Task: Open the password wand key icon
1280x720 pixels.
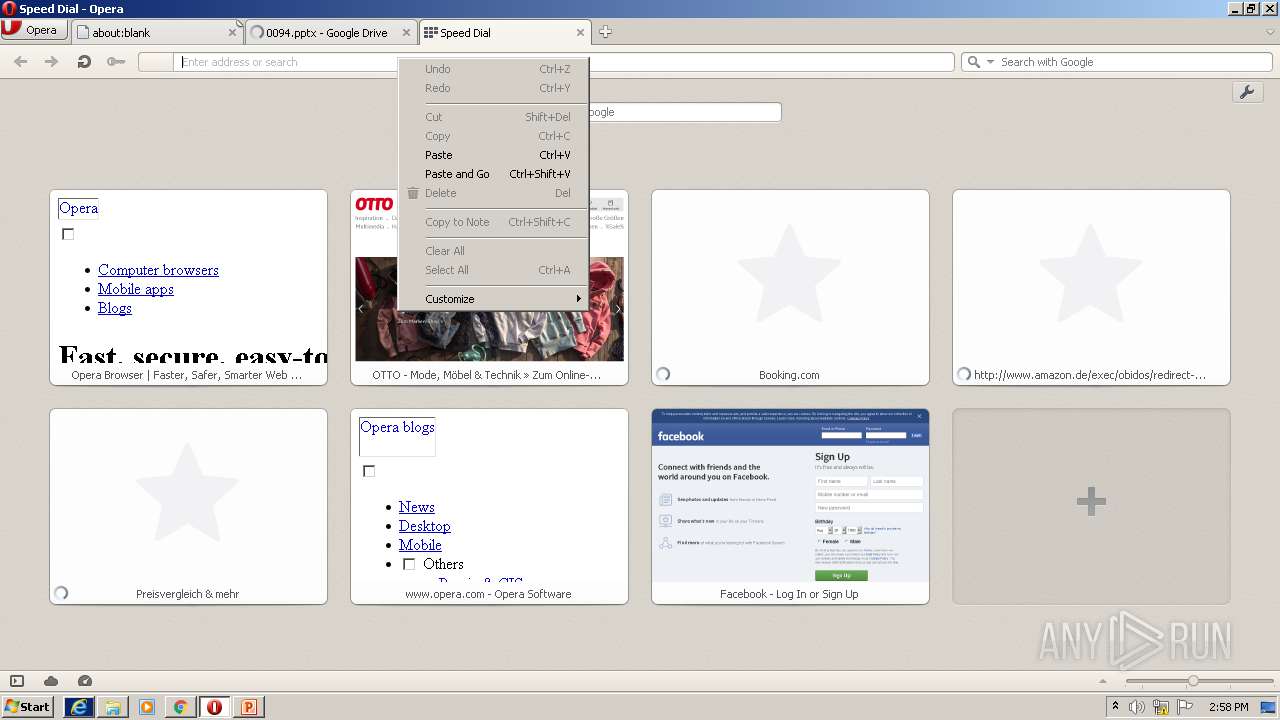Action: pos(116,62)
